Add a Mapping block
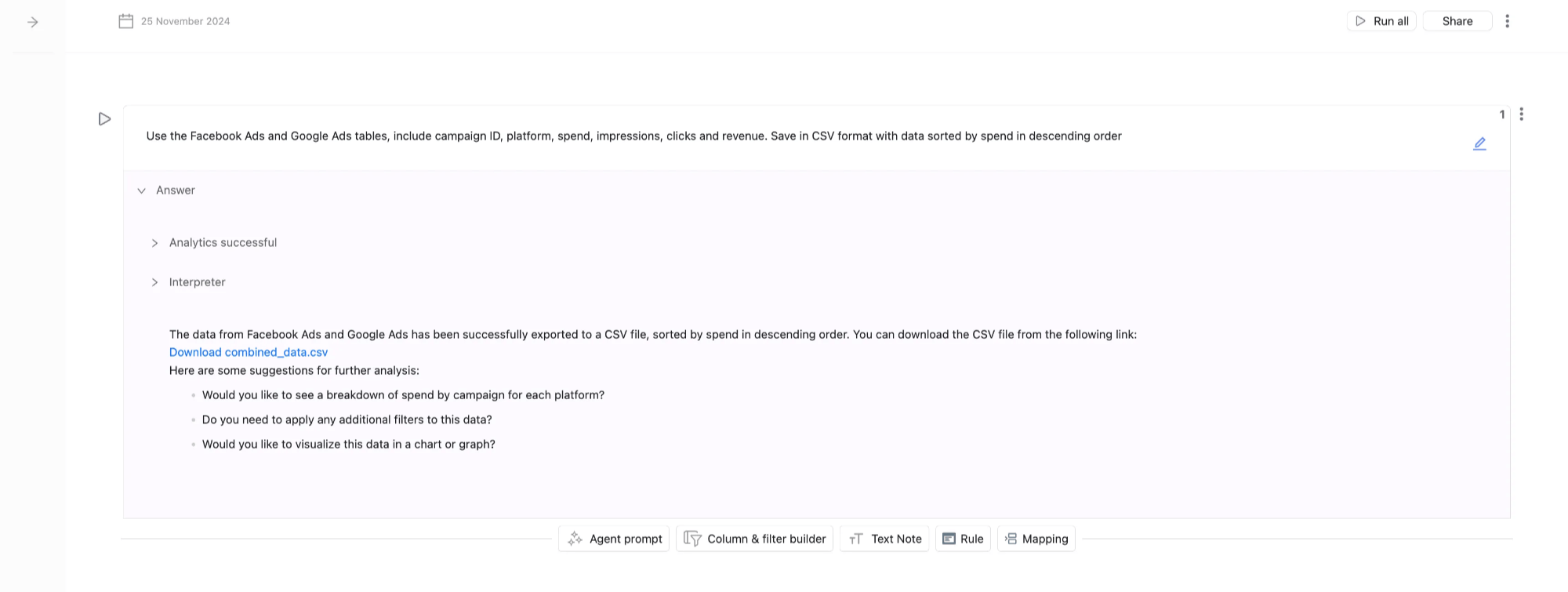 tap(1036, 539)
